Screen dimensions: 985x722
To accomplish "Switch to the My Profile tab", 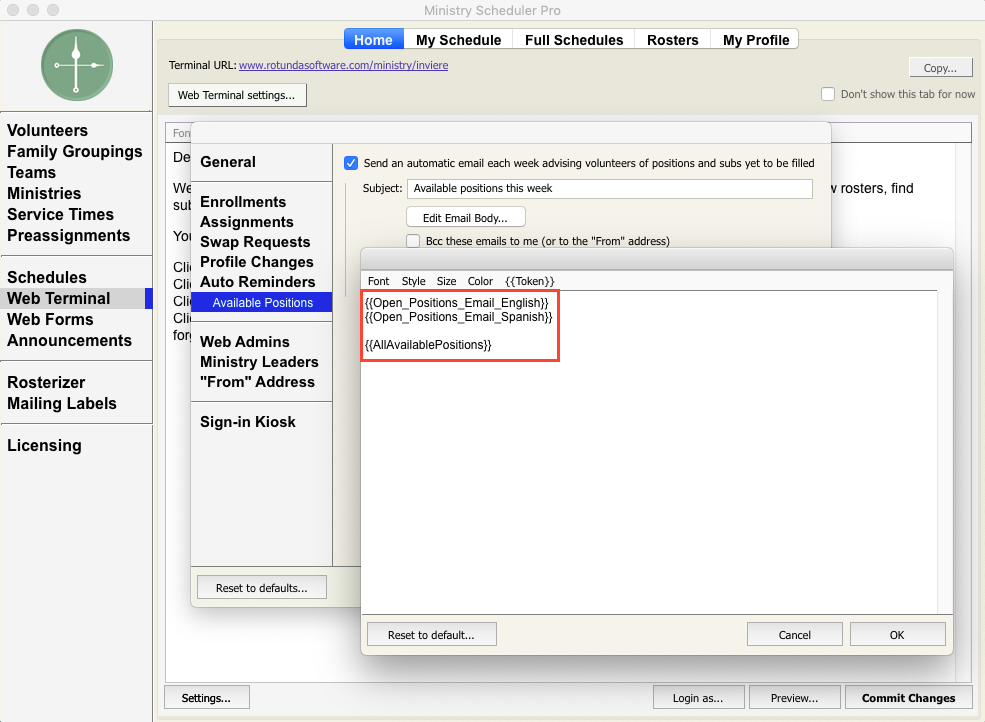I will (756, 40).
